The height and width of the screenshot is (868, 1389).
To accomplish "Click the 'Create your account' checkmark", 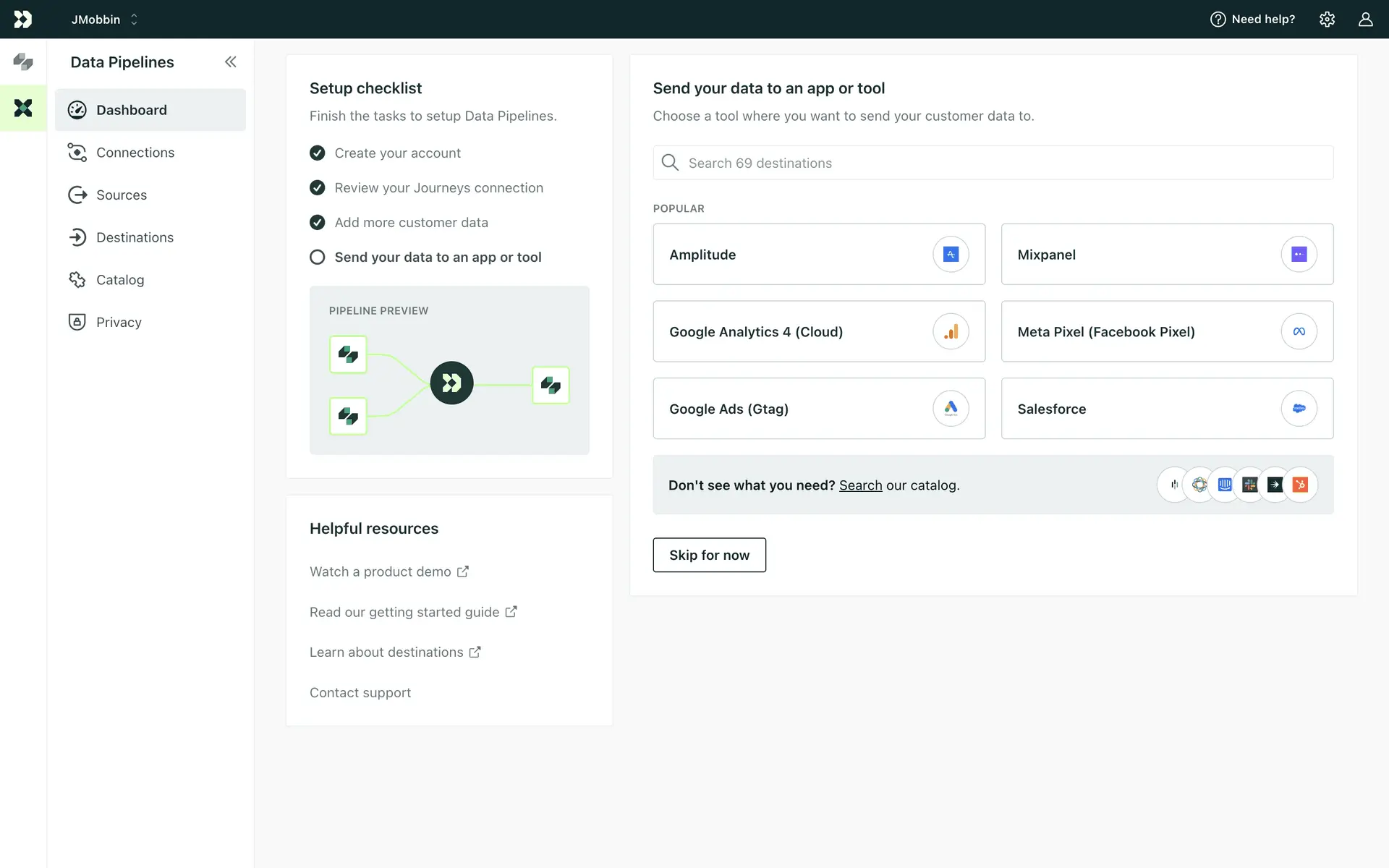I will point(317,153).
